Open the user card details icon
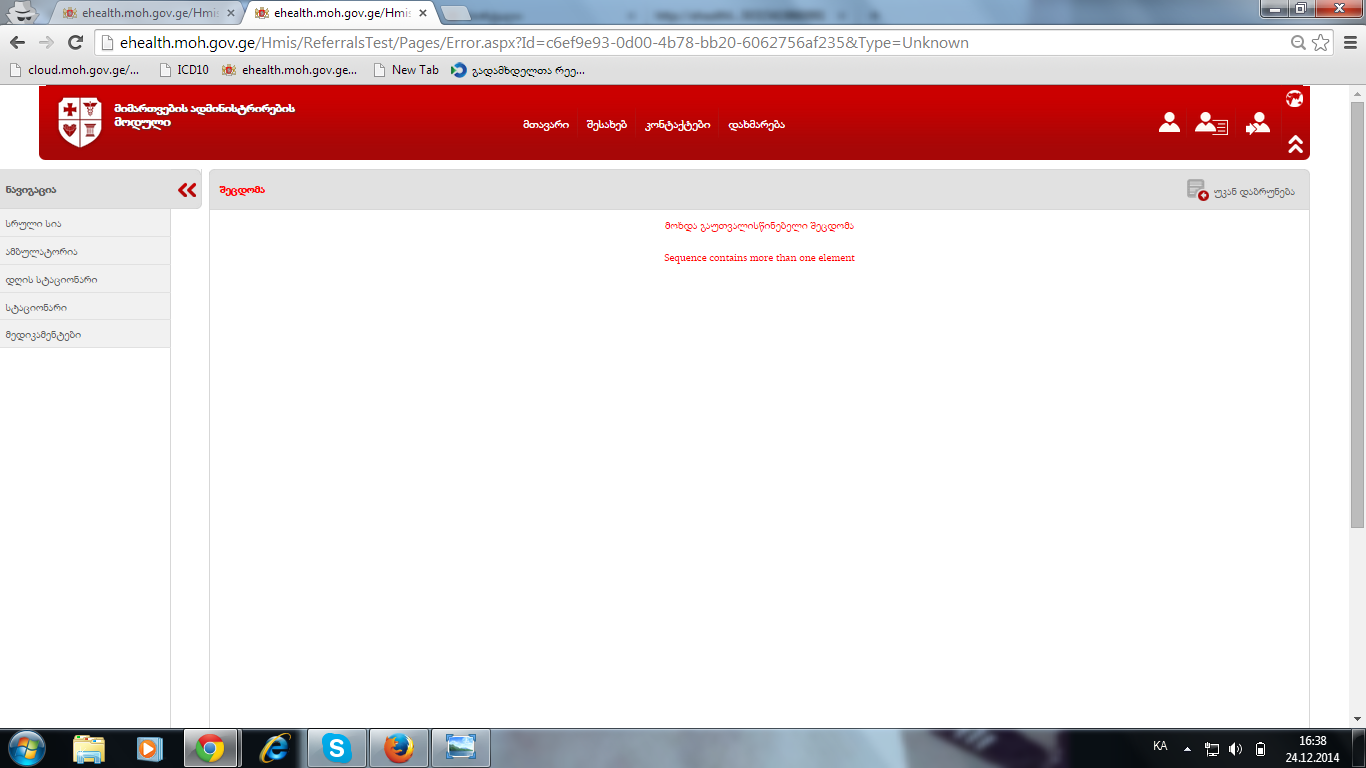This screenshot has width=1366, height=768. point(1211,123)
